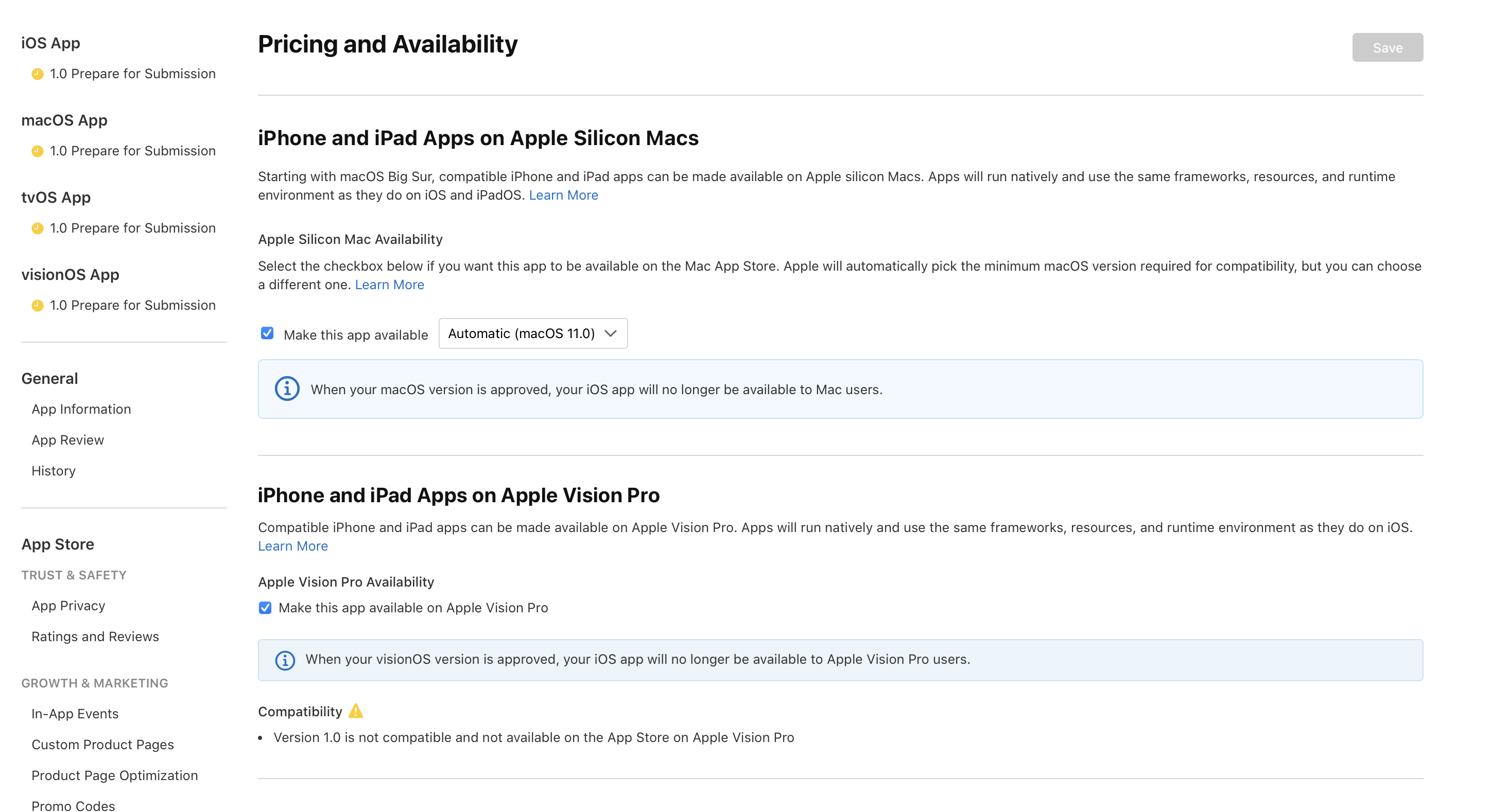Open Promo Codes in the sidebar
This screenshot has height=812, width=1491.
tap(73, 805)
